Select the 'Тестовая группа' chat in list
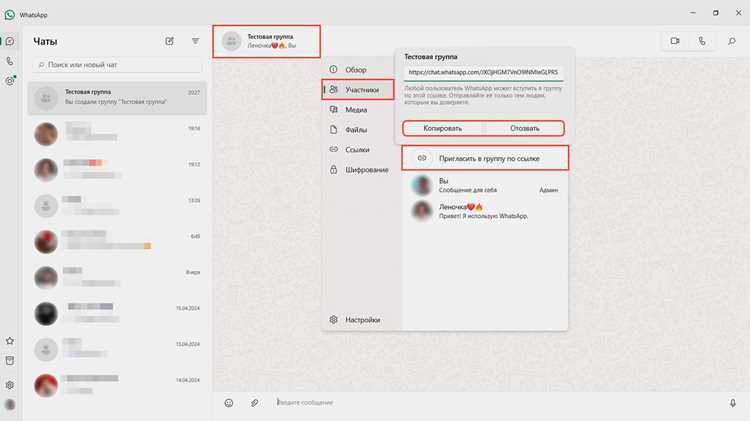Screen dimensions: 750x421 [117, 98]
